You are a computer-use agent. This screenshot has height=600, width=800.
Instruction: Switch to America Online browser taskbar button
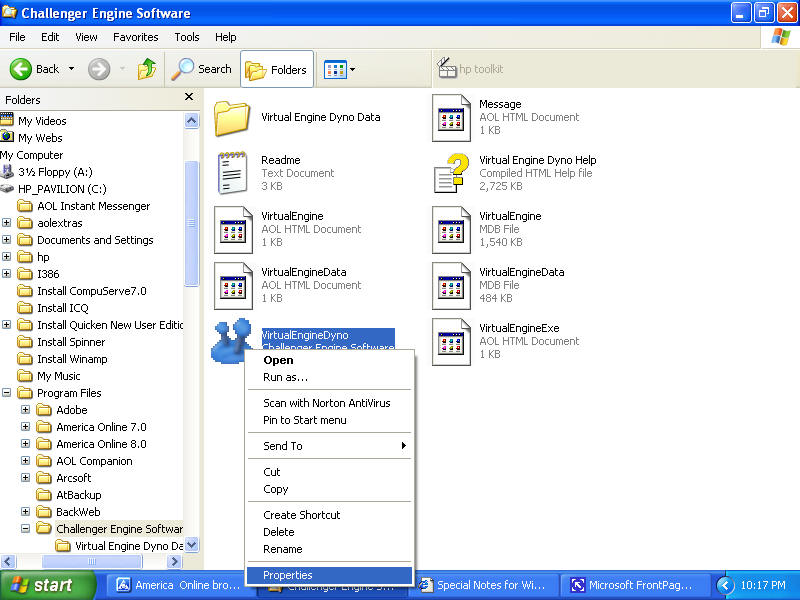point(180,585)
